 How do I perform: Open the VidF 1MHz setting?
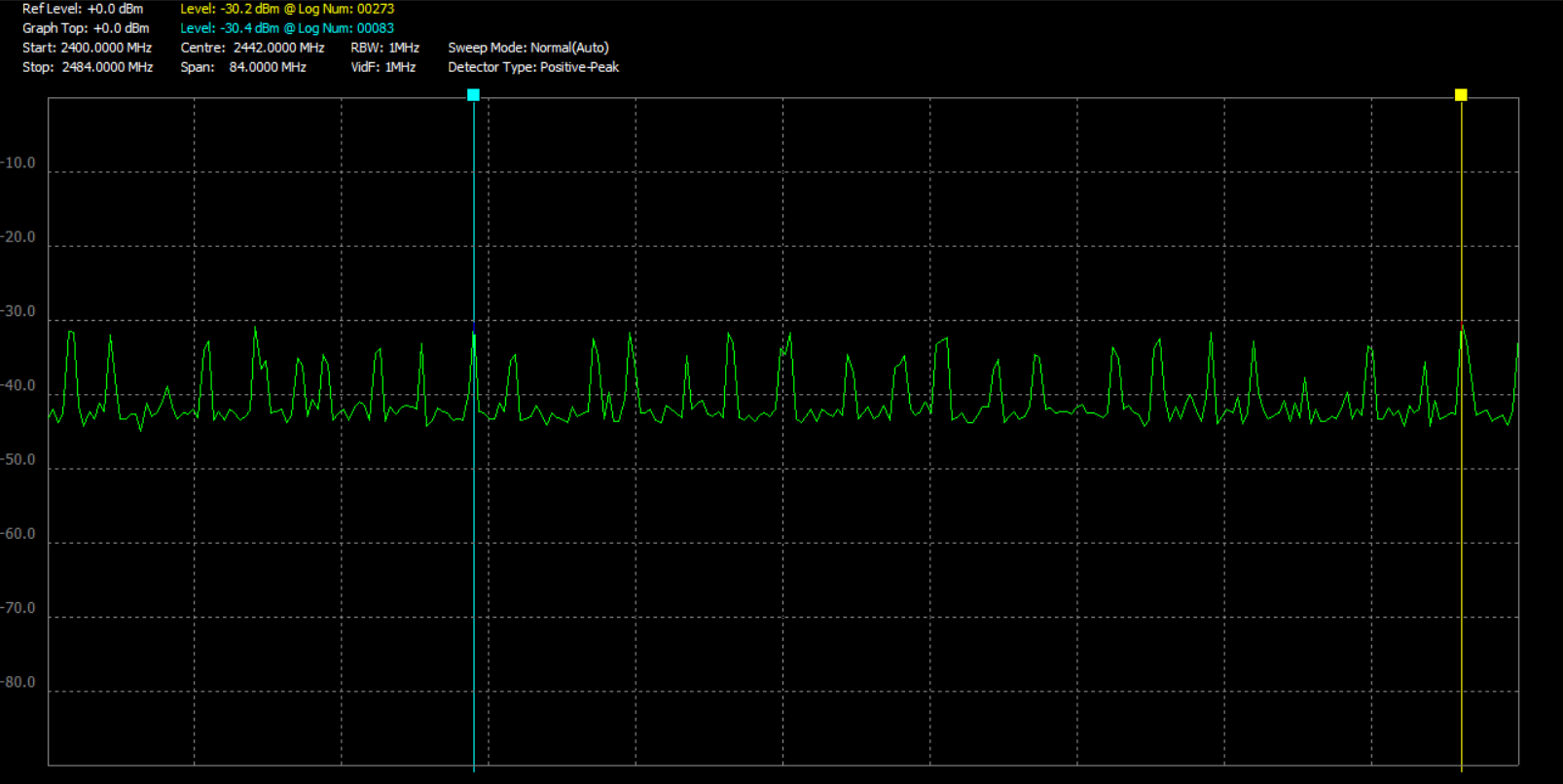tap(383, 67)
